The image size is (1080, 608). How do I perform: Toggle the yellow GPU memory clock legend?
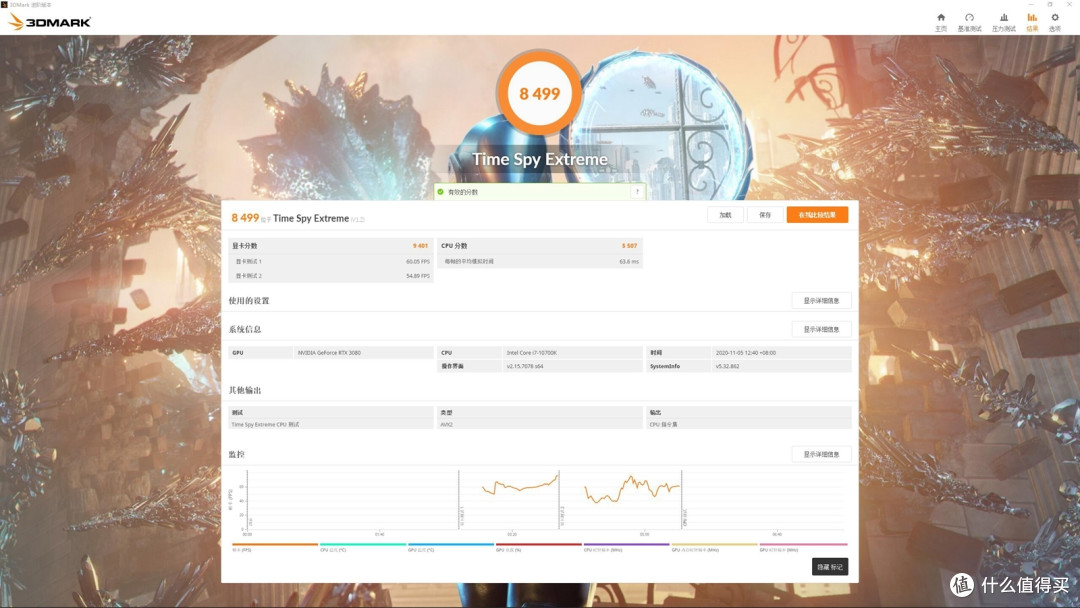click(714, 547)
